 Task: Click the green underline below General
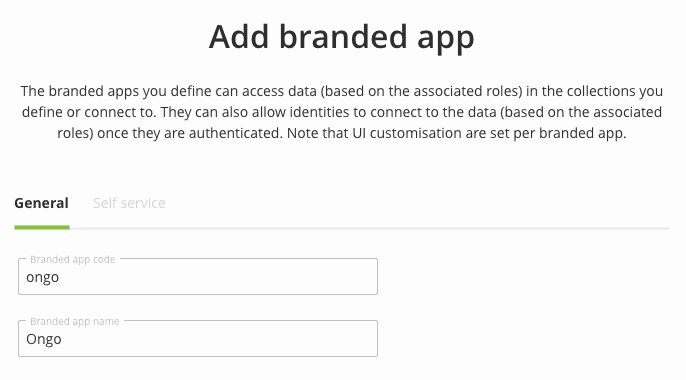click(42, 227)
